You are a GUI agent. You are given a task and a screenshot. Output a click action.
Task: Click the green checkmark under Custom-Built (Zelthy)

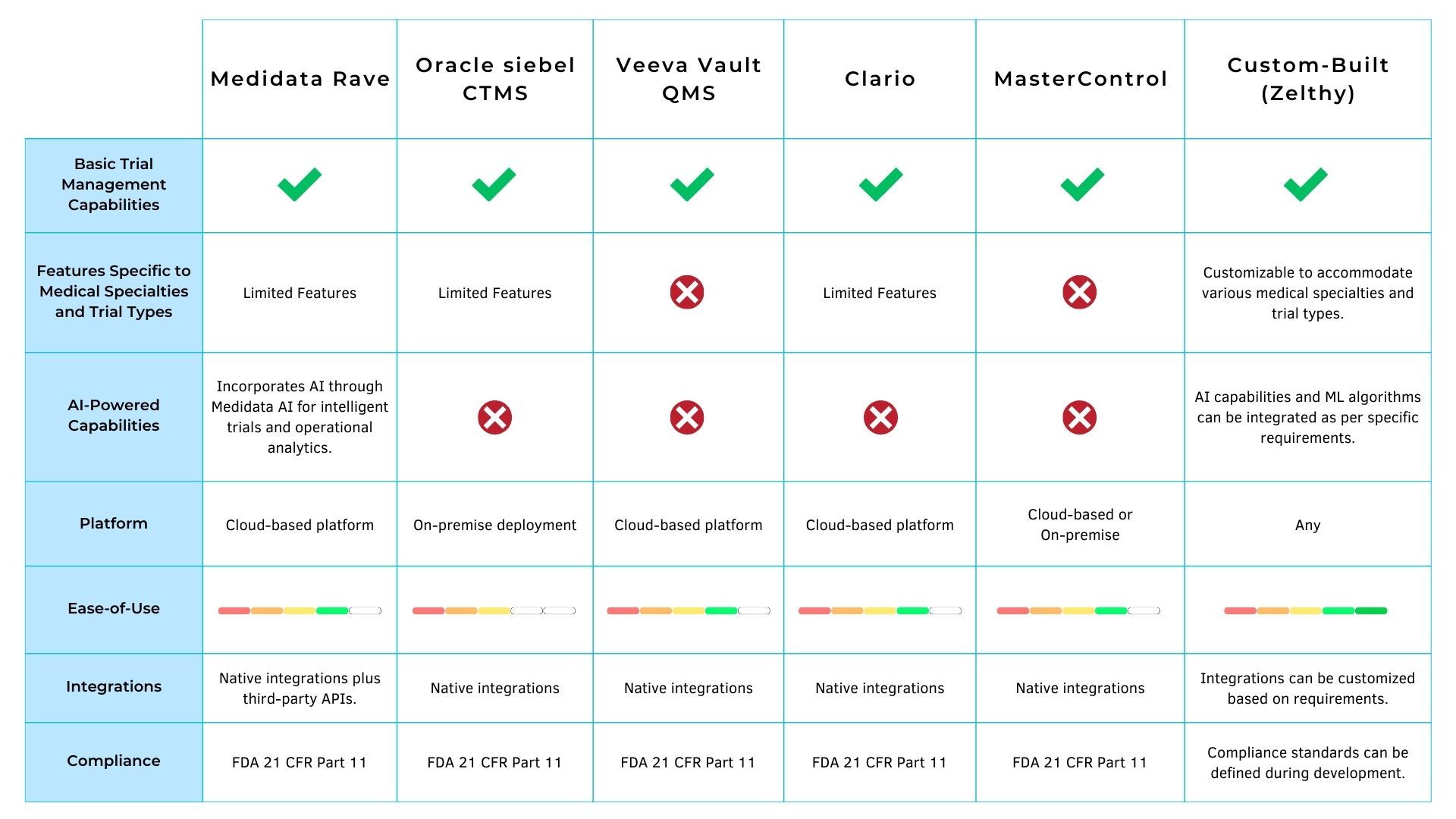(1306, 184)
